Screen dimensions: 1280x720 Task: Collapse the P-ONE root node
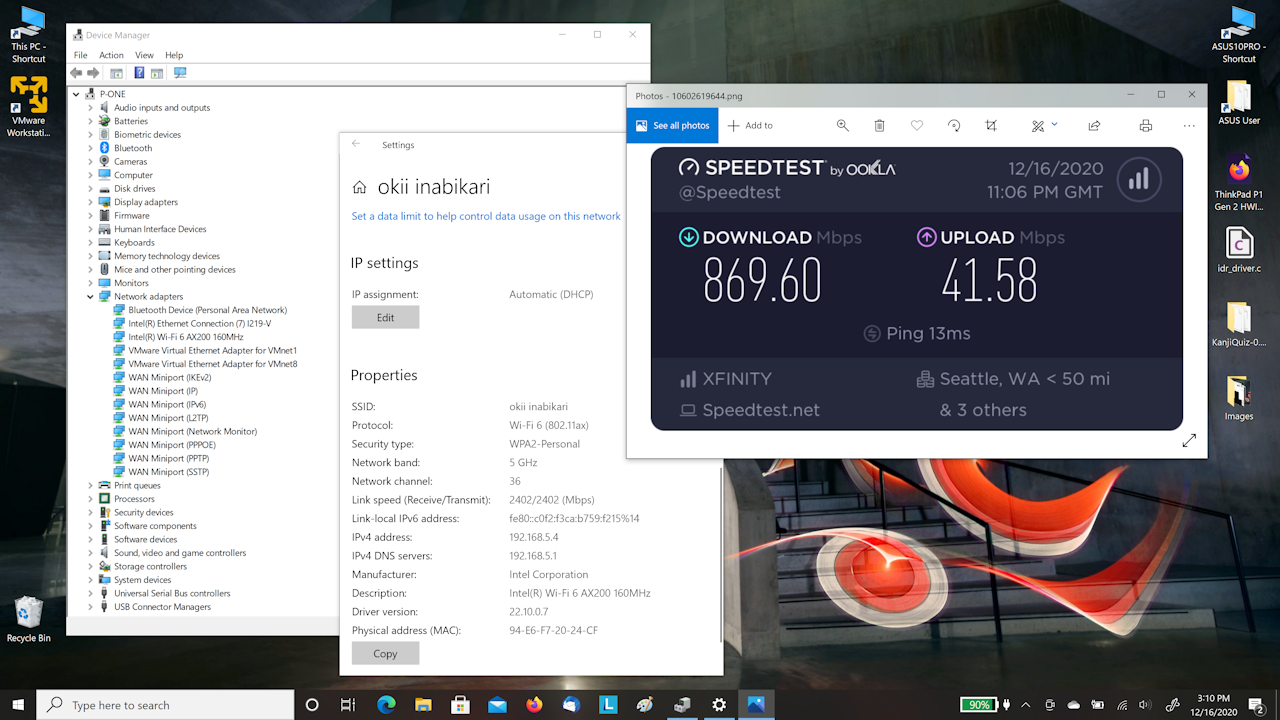tap(77, 94)
